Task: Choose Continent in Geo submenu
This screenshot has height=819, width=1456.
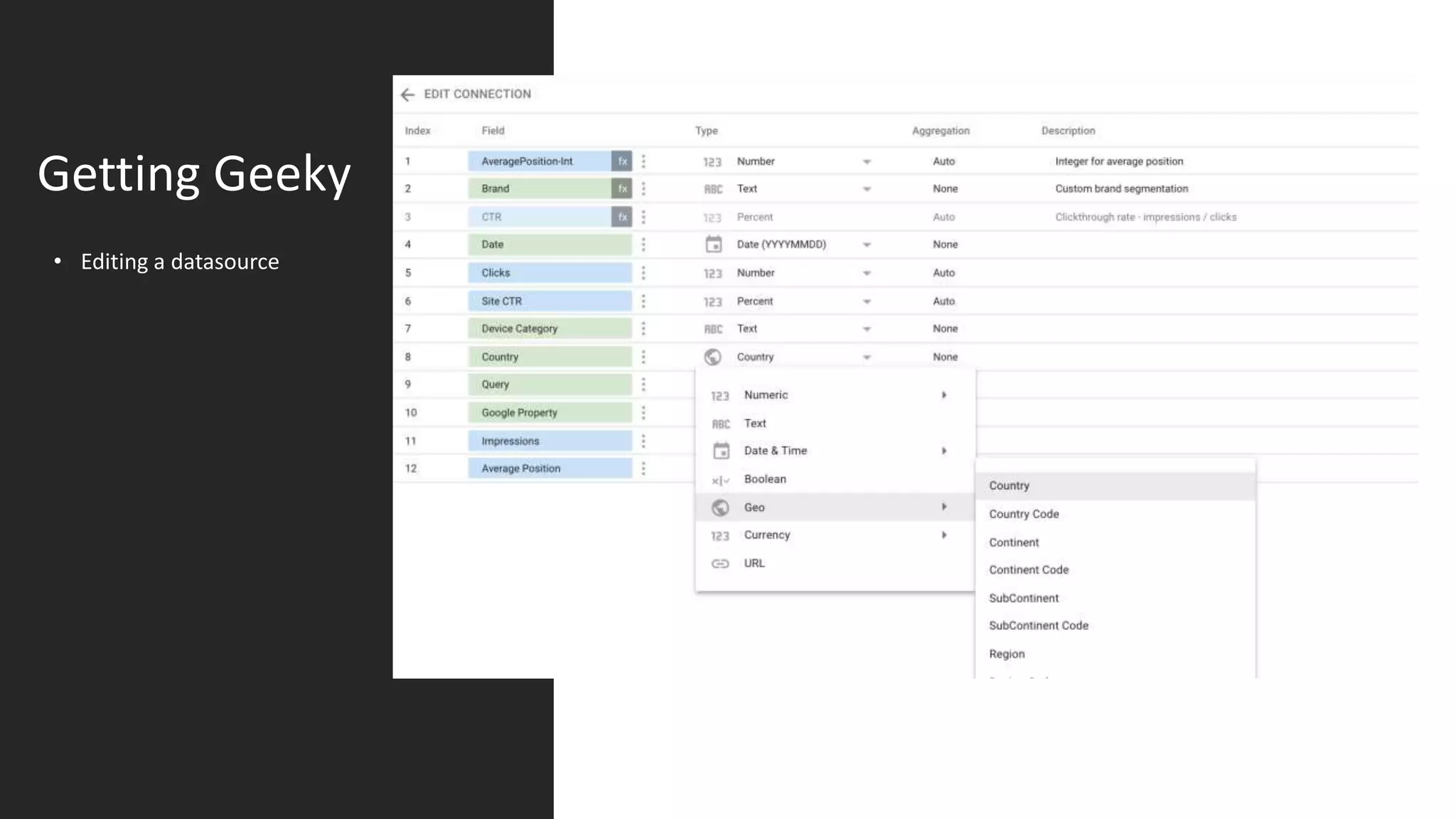Action: click(x=1115, y=542)
